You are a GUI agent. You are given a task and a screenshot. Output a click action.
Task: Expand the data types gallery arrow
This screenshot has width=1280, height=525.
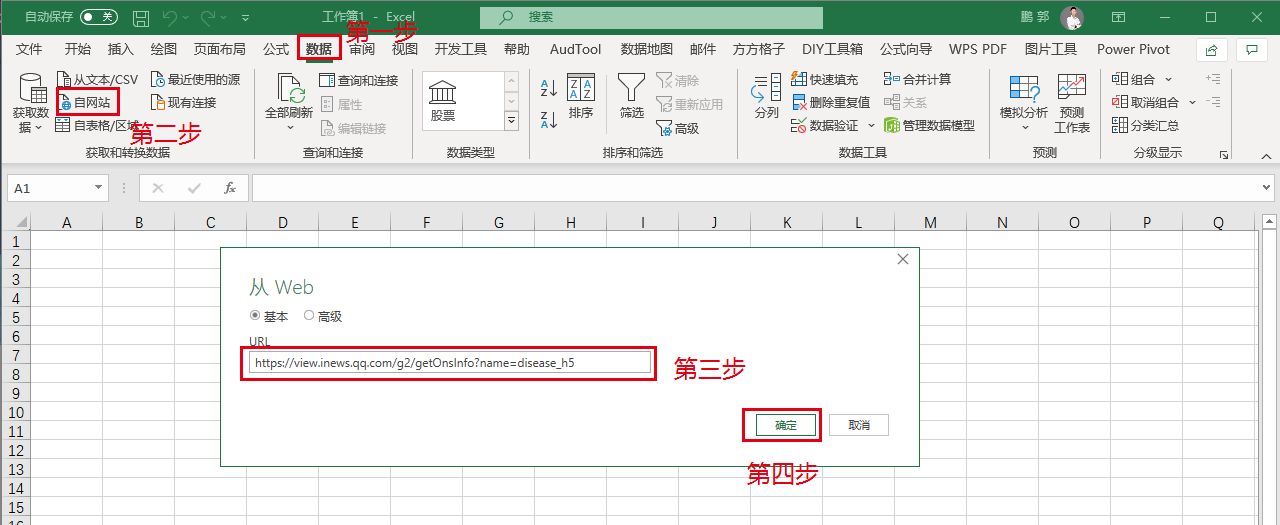pyautogui.click(x=511, y=120)
